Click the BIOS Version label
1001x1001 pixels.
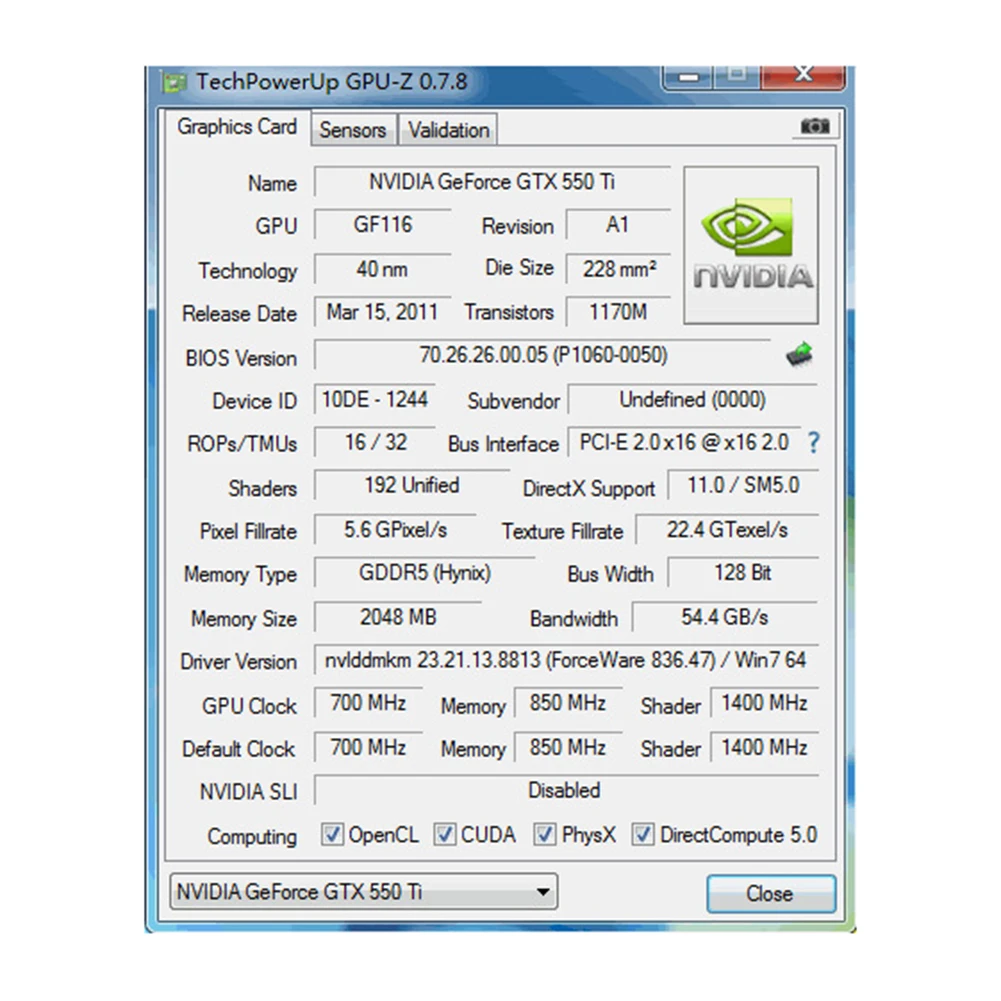[241, 358]
